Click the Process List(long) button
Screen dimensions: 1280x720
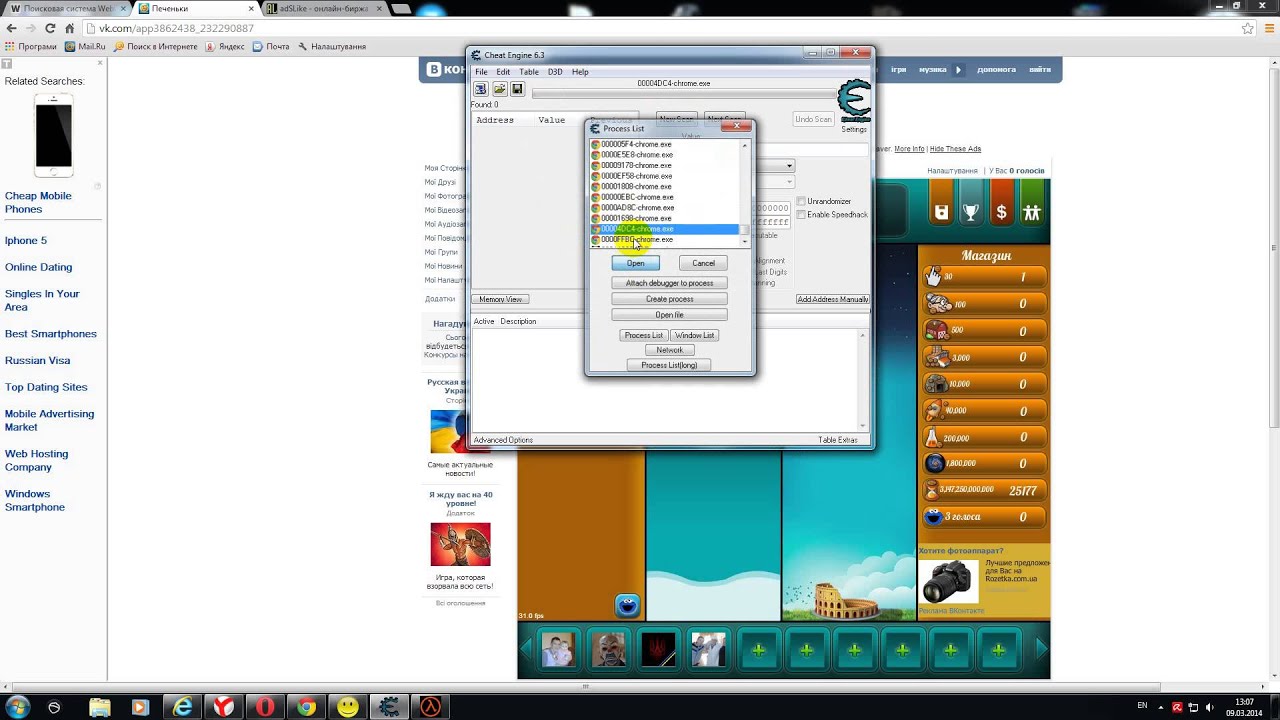click(669, 365)
